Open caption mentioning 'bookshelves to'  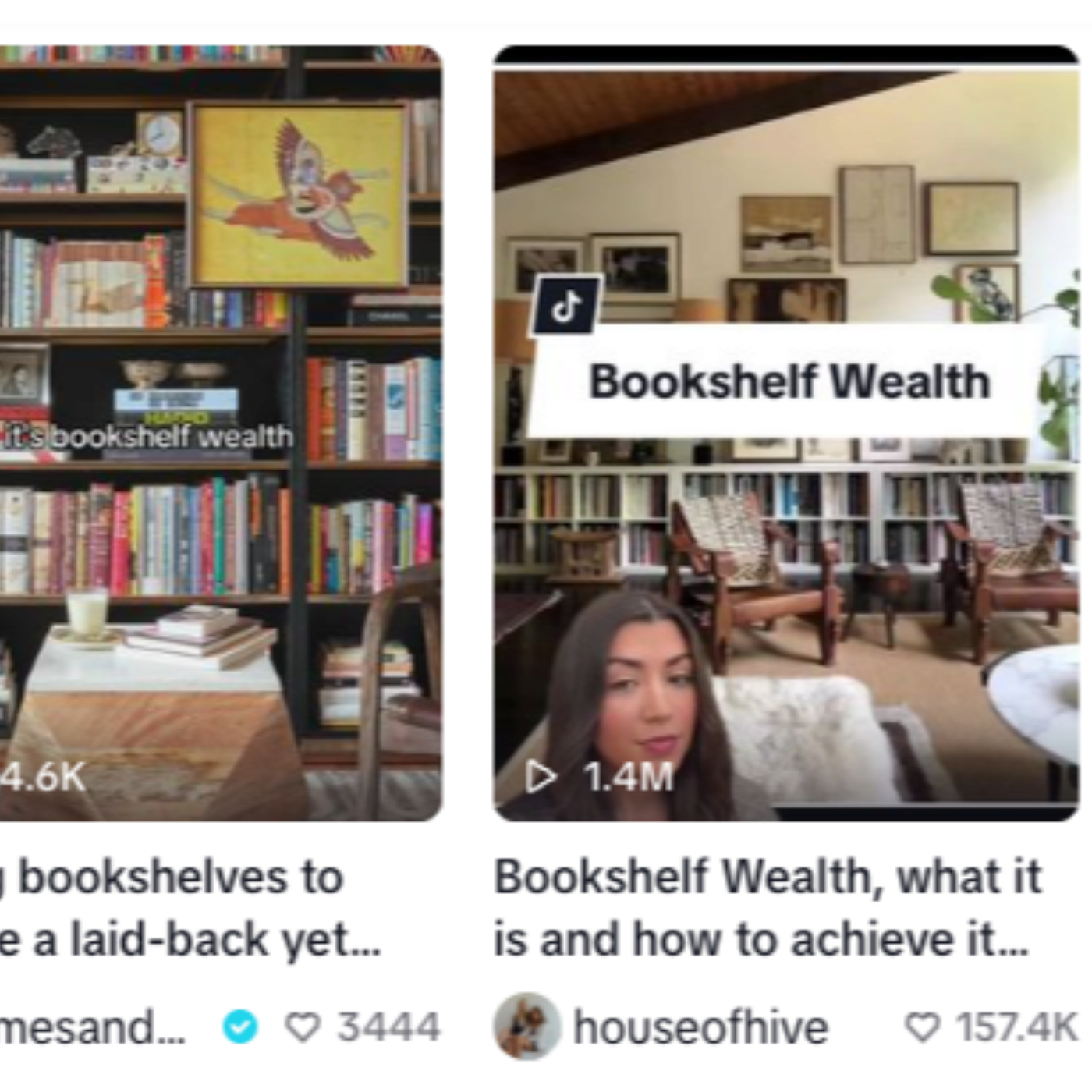coord(190,908)
